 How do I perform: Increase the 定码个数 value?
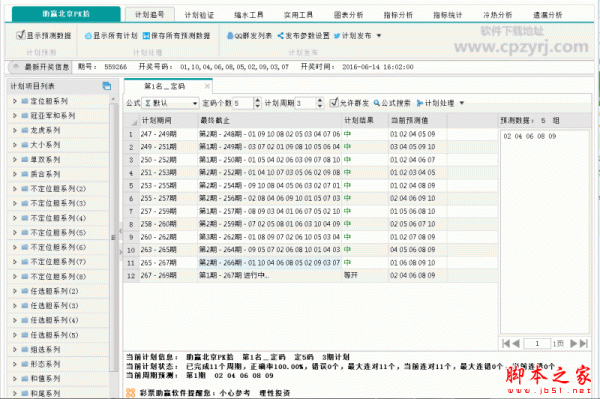[x=258, y=100]
